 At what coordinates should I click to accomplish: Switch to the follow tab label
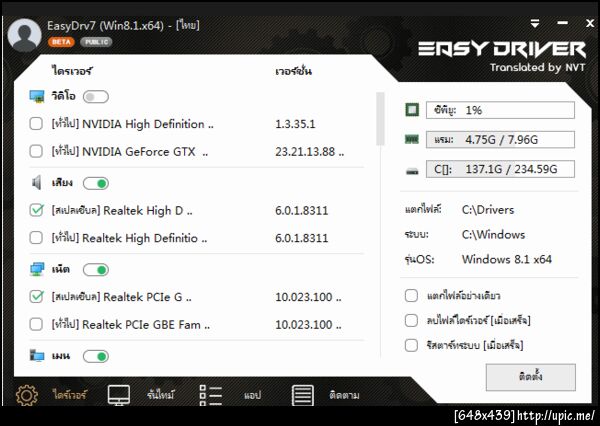pos(344,395)
